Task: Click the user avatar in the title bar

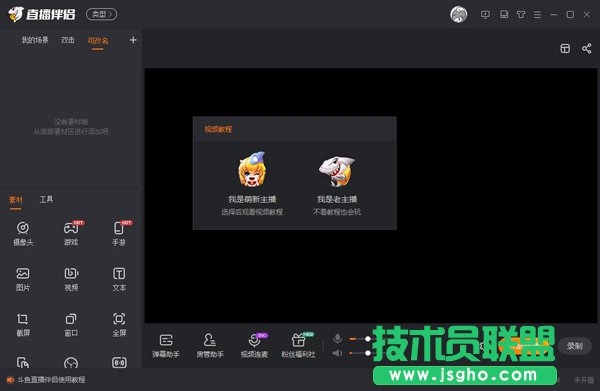Action: [458, 15]
